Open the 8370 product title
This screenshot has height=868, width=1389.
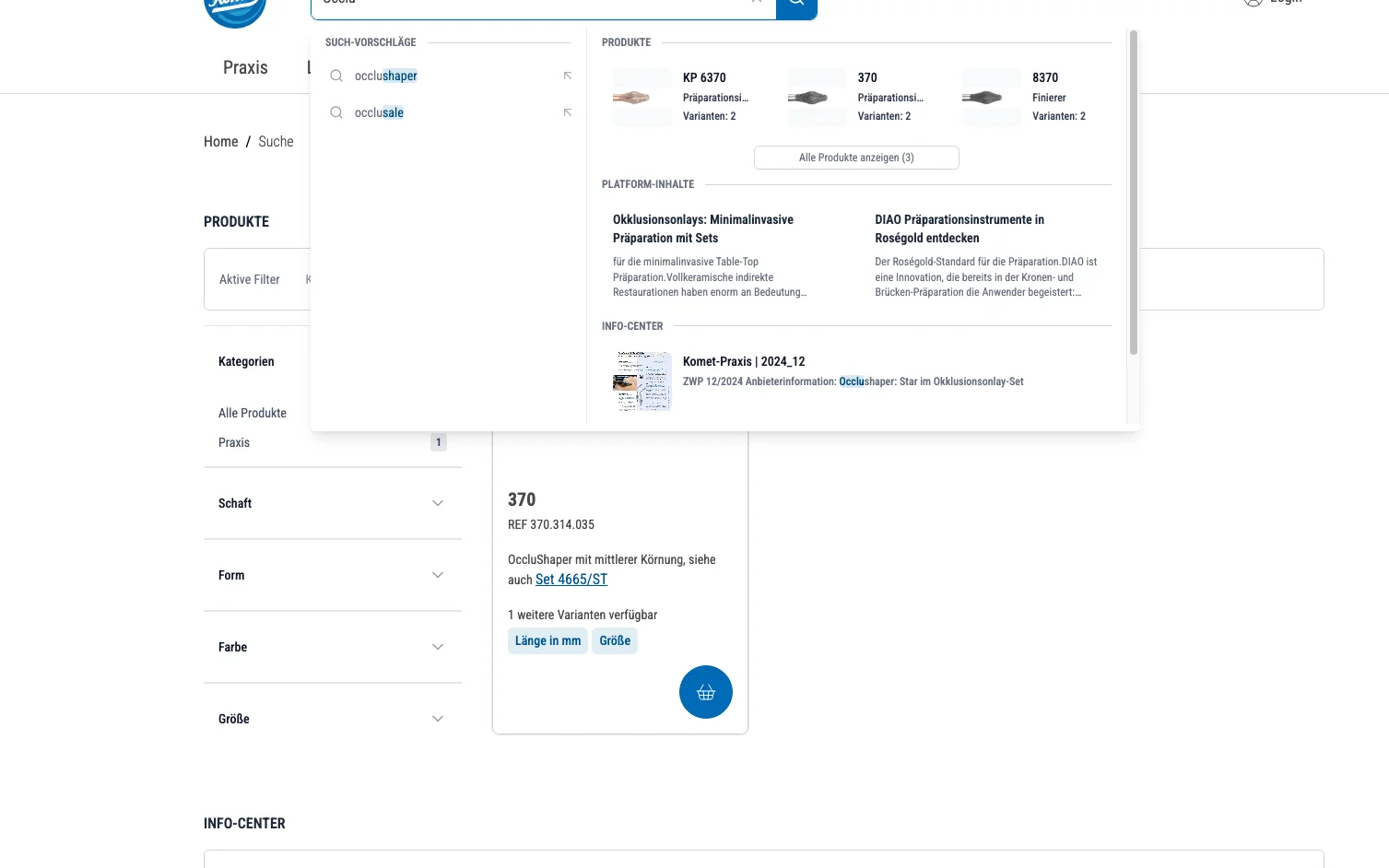(1045, 77)
